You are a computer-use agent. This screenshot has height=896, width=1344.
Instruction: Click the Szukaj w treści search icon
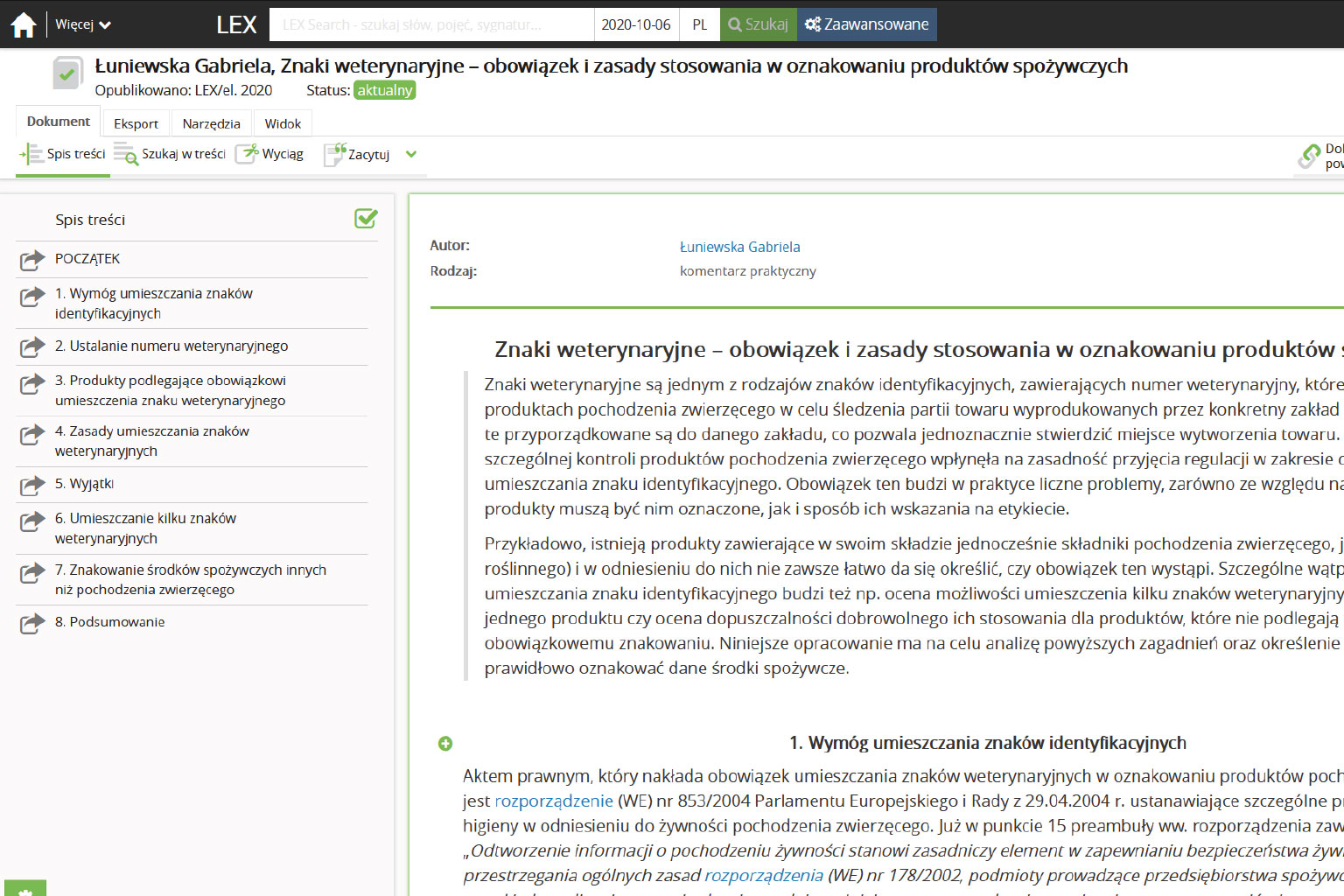(126, 154)
